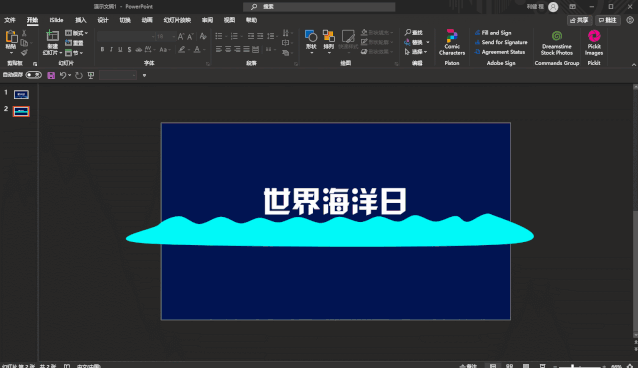Viewport: 638px width, 368px height.
Task: Toggle bullet list formatting
Action: click(218, 36)
